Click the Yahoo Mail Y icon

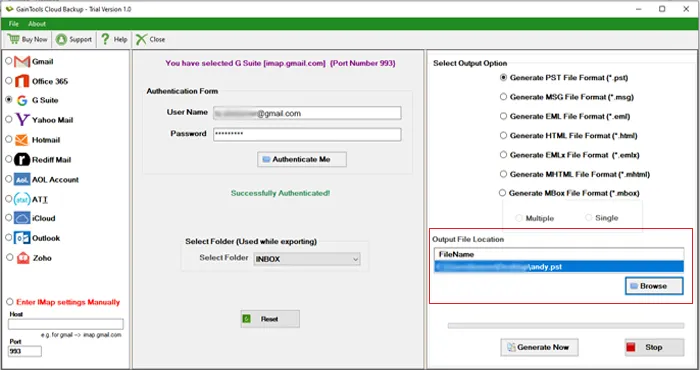pos(22,120)
